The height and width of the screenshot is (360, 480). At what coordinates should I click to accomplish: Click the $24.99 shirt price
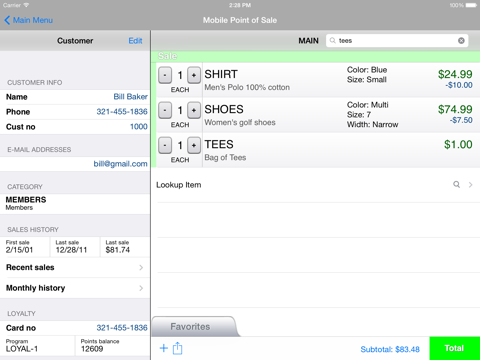pos(455,74)
